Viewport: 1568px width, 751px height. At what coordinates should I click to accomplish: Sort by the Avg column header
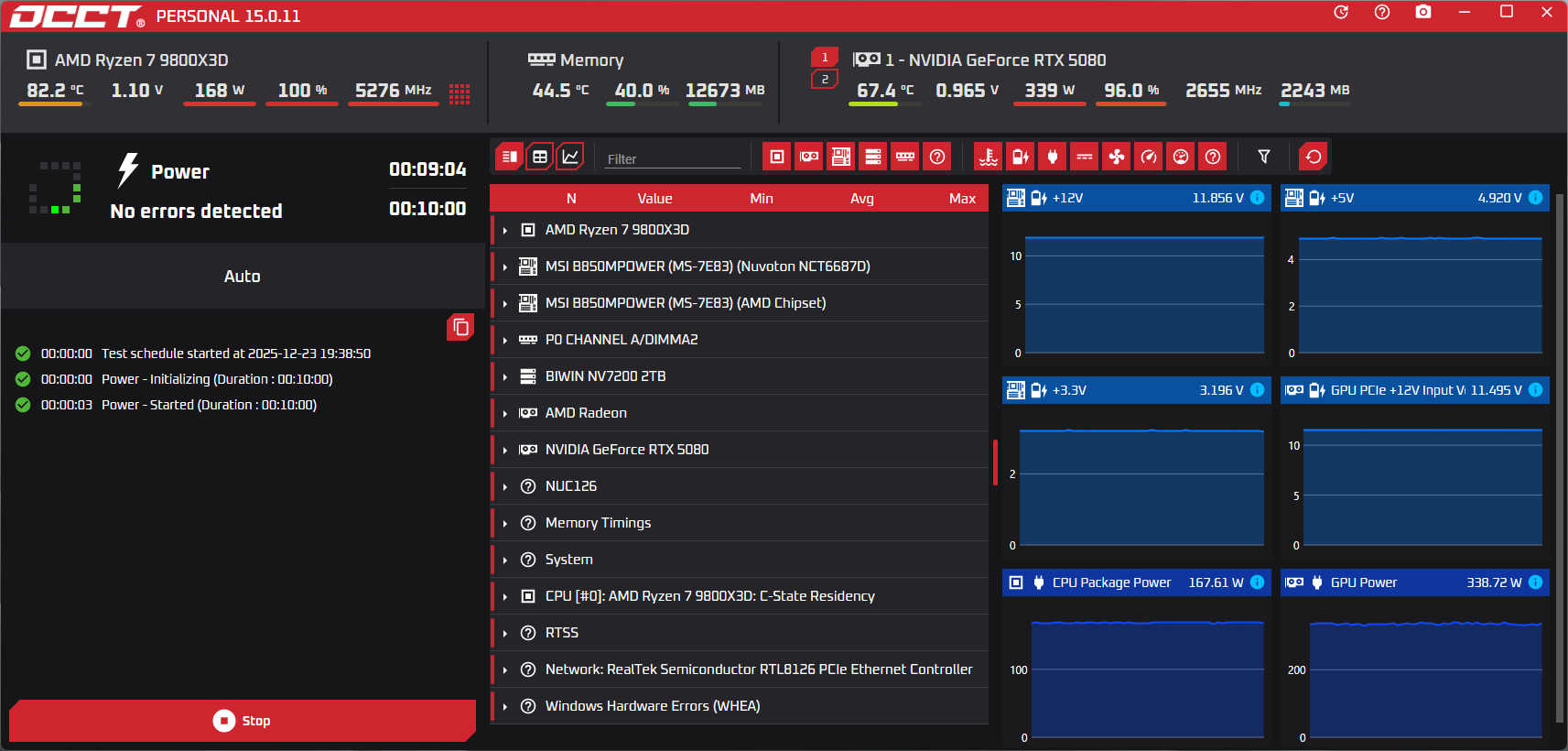[862, 199]
